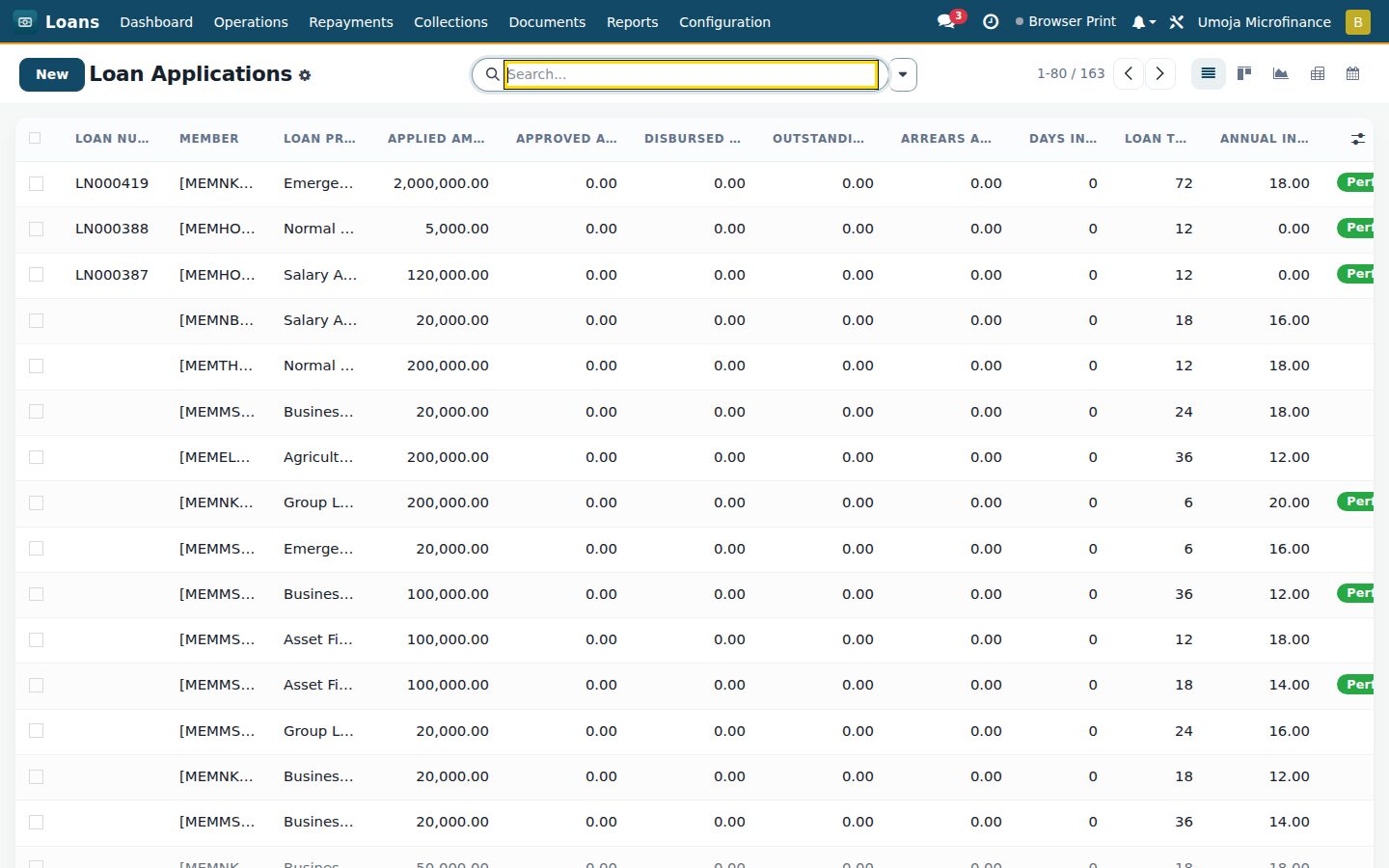Open the Configuration menu
This screenshot has width=1389, height=868.
[x=724, y=21]
